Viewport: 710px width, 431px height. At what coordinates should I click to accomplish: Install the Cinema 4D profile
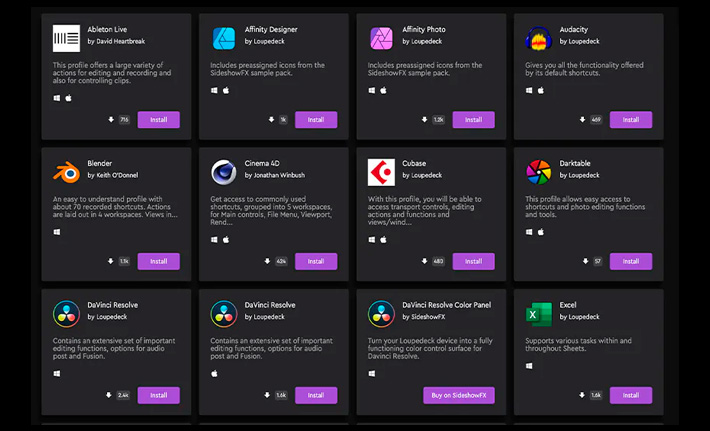316,261
